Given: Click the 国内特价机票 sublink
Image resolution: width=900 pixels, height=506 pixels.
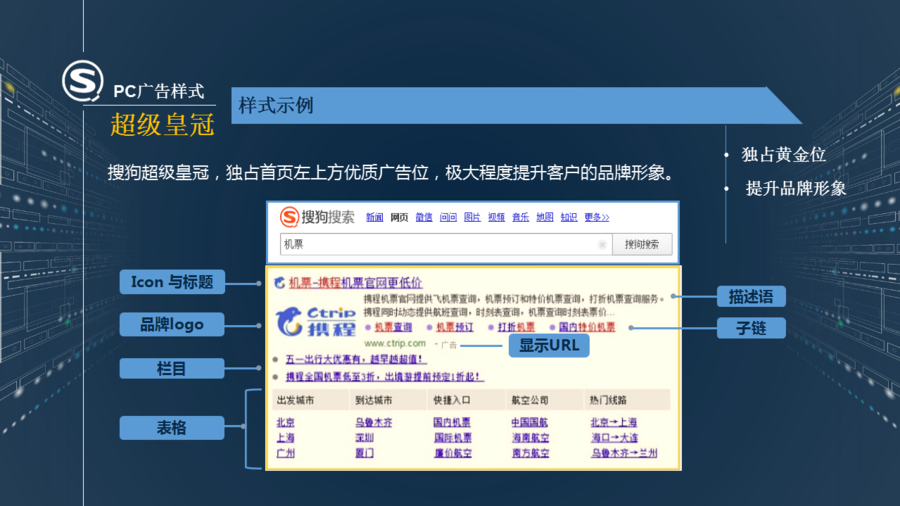Looking at the screenshot, I should pyautogui.click(x=587, y=327).
